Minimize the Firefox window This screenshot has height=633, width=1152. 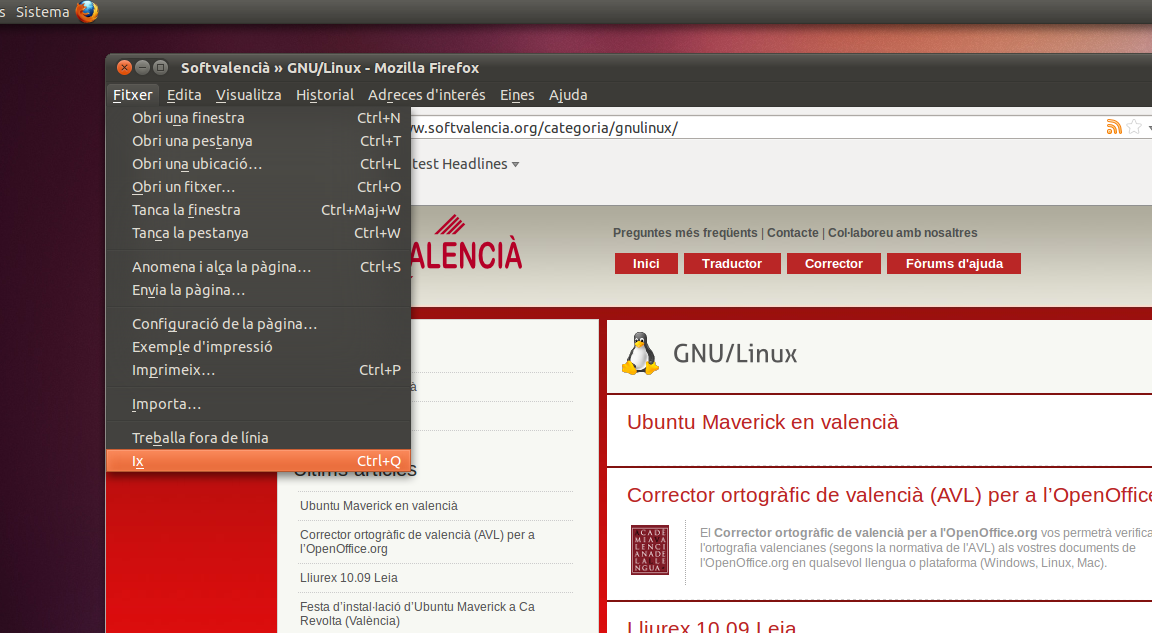tap(143, 68)
